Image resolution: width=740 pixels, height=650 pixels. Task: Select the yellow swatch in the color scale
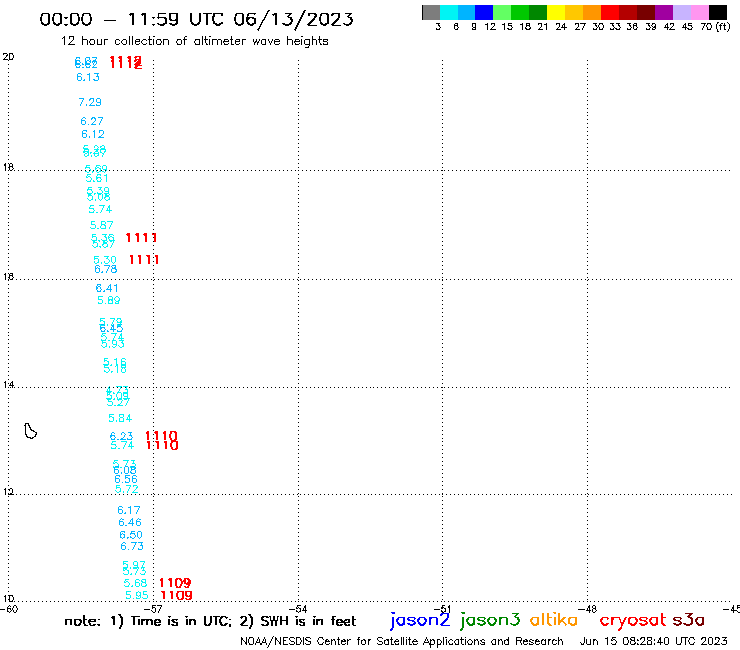[556, 12]
